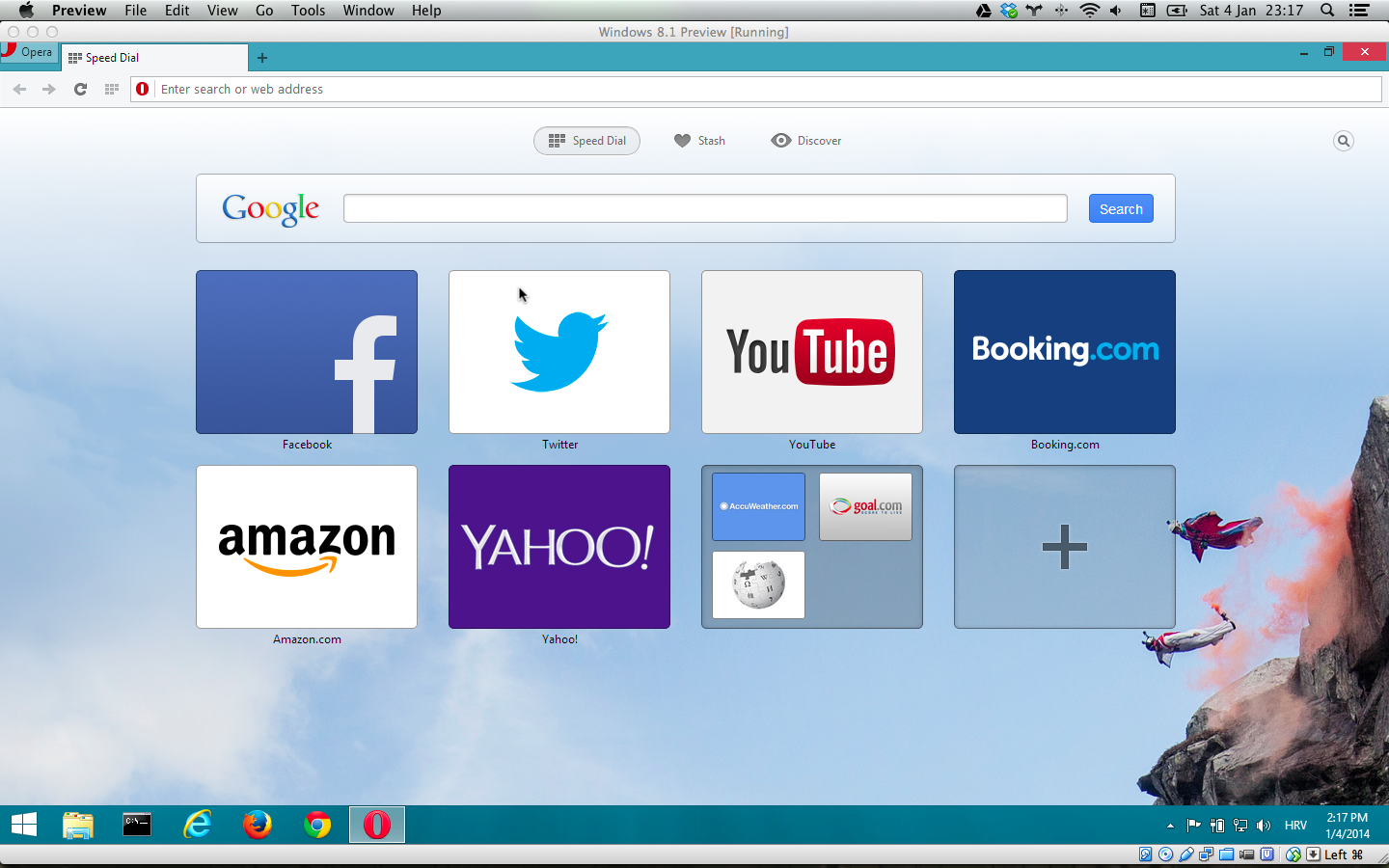Open the Go menu

tap(264, 11)
